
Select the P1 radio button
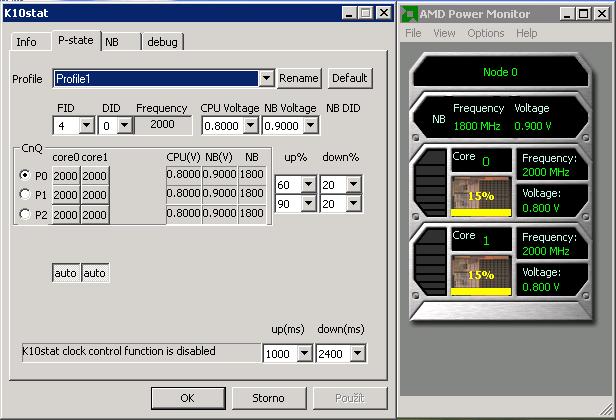point(25,194)
